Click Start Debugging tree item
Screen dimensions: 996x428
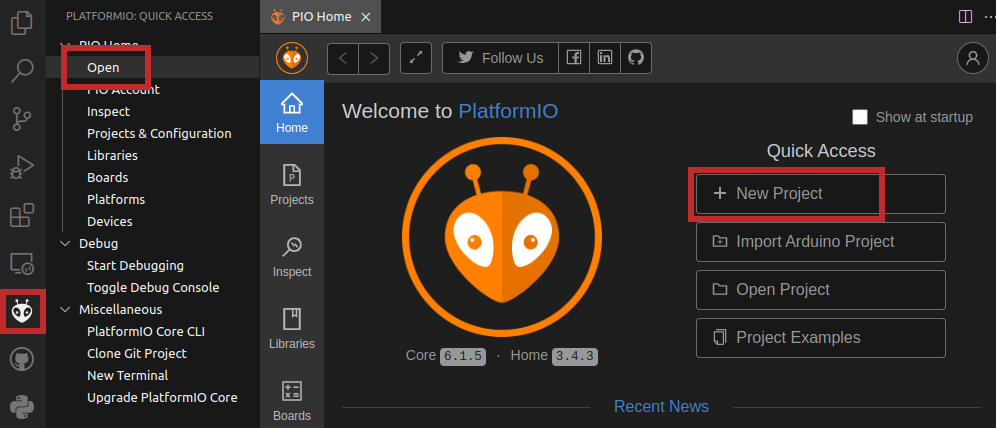[135, 265]
